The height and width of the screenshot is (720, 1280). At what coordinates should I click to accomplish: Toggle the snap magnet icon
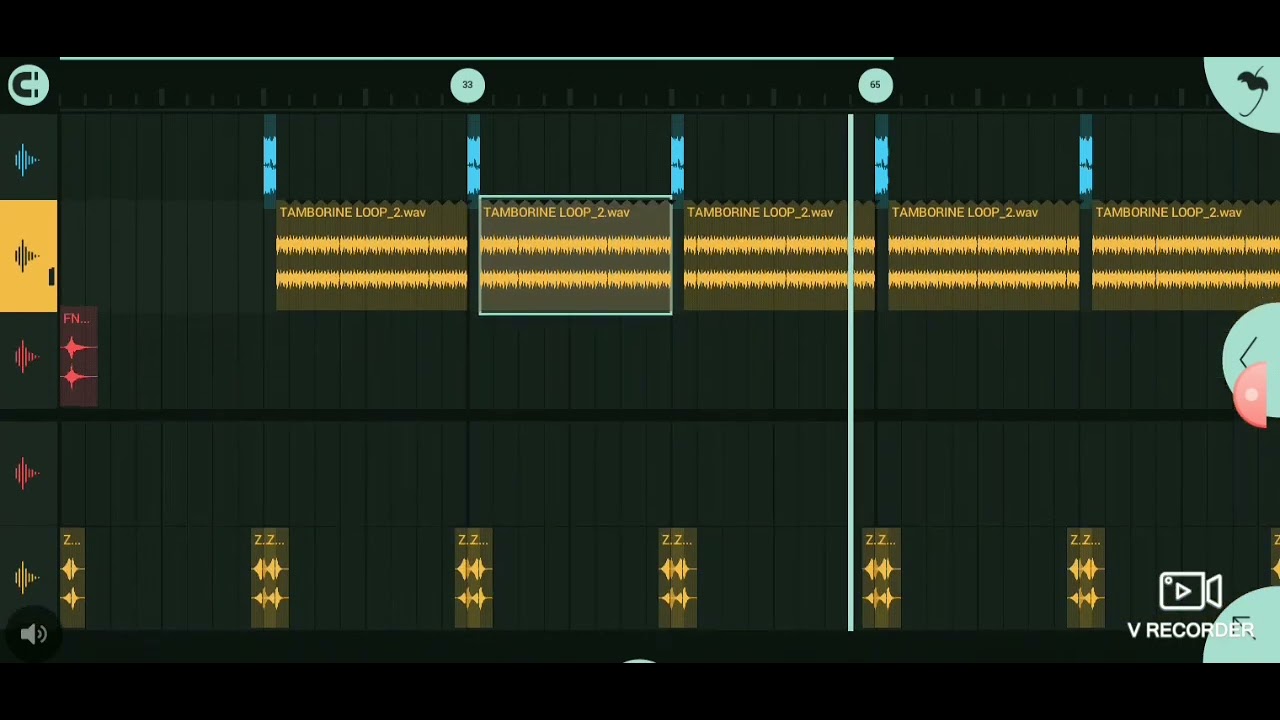[x=28, y=85]
